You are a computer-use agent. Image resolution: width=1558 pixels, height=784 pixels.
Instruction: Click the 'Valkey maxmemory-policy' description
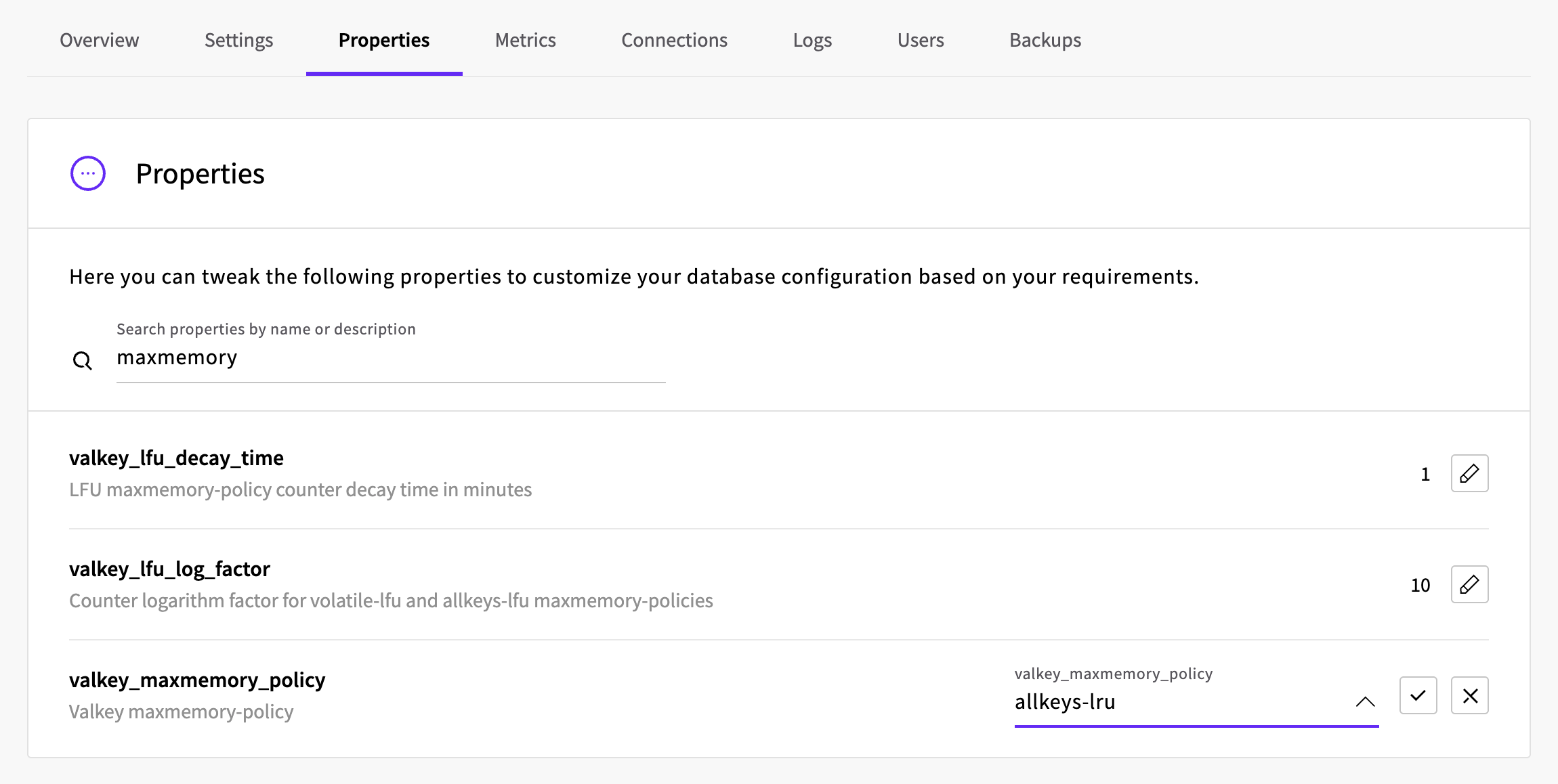[182, 712]
